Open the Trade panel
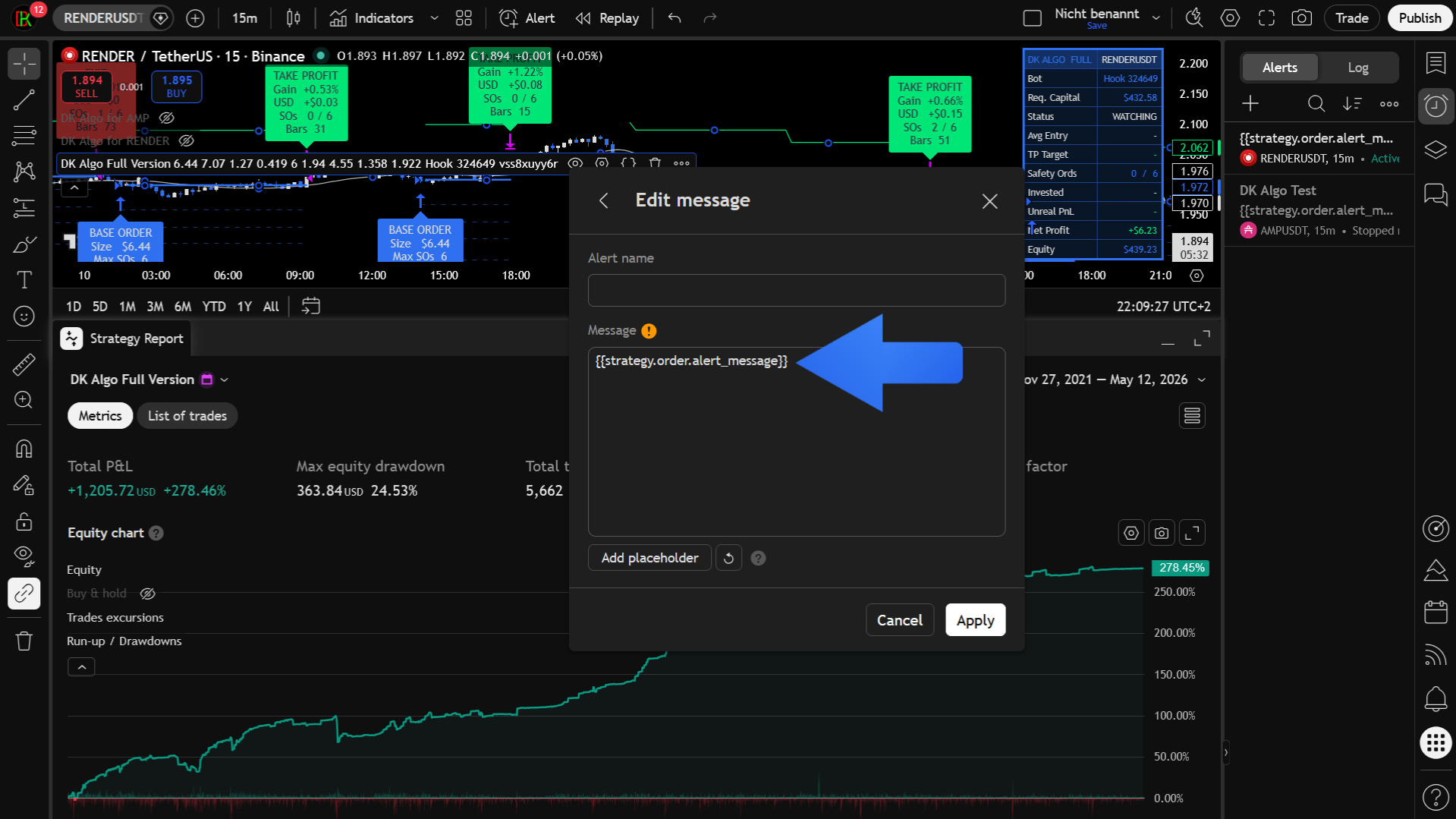Viewport: 1456px width, 819px height. (x=1352, y=18)
